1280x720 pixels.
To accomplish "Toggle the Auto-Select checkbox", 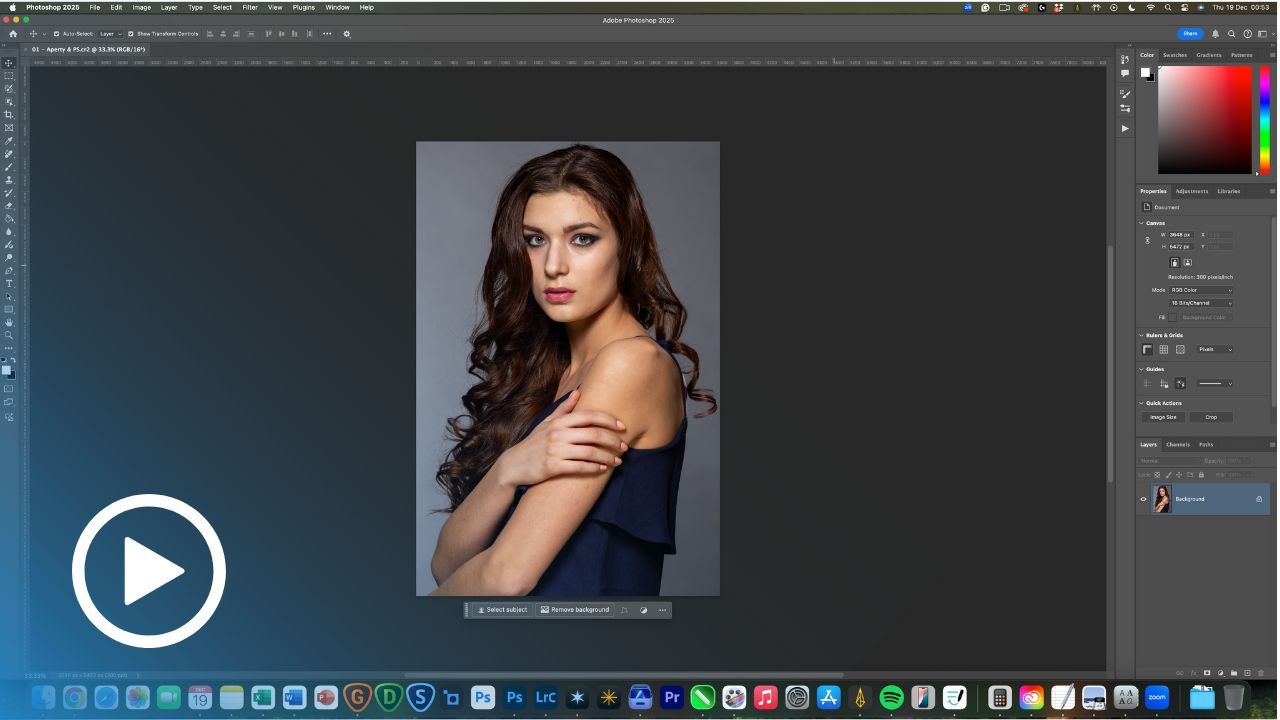I will [x=56, y=34].
